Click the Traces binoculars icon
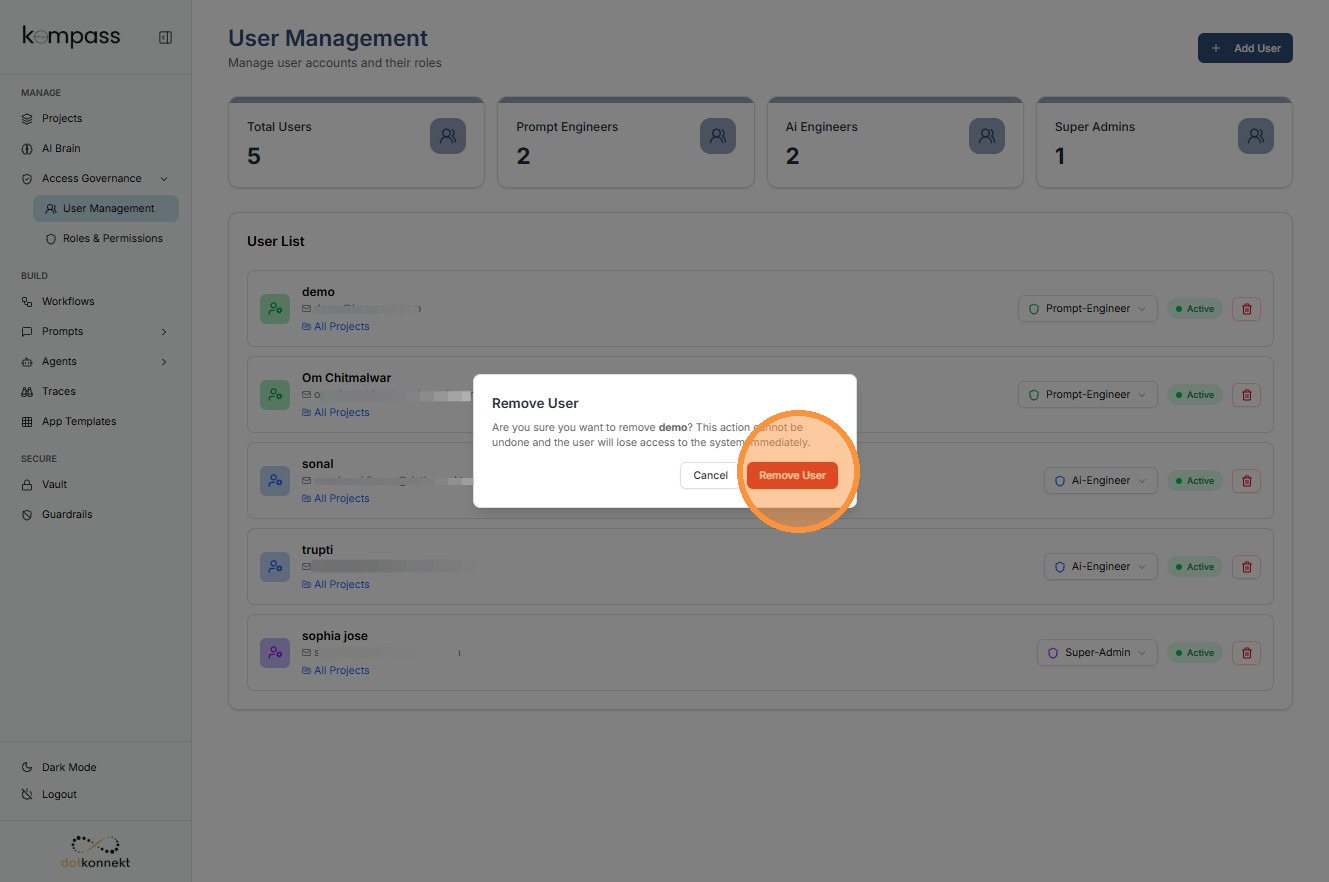The height and width of the screenshot is (882, 1329). tap(27, 391)
